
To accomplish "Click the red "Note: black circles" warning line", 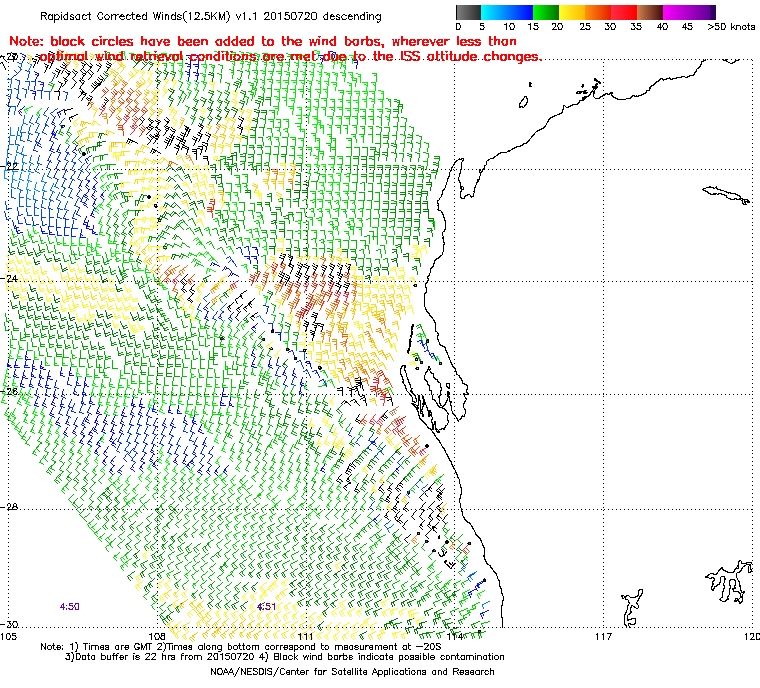I will click(x=263, y=41).
